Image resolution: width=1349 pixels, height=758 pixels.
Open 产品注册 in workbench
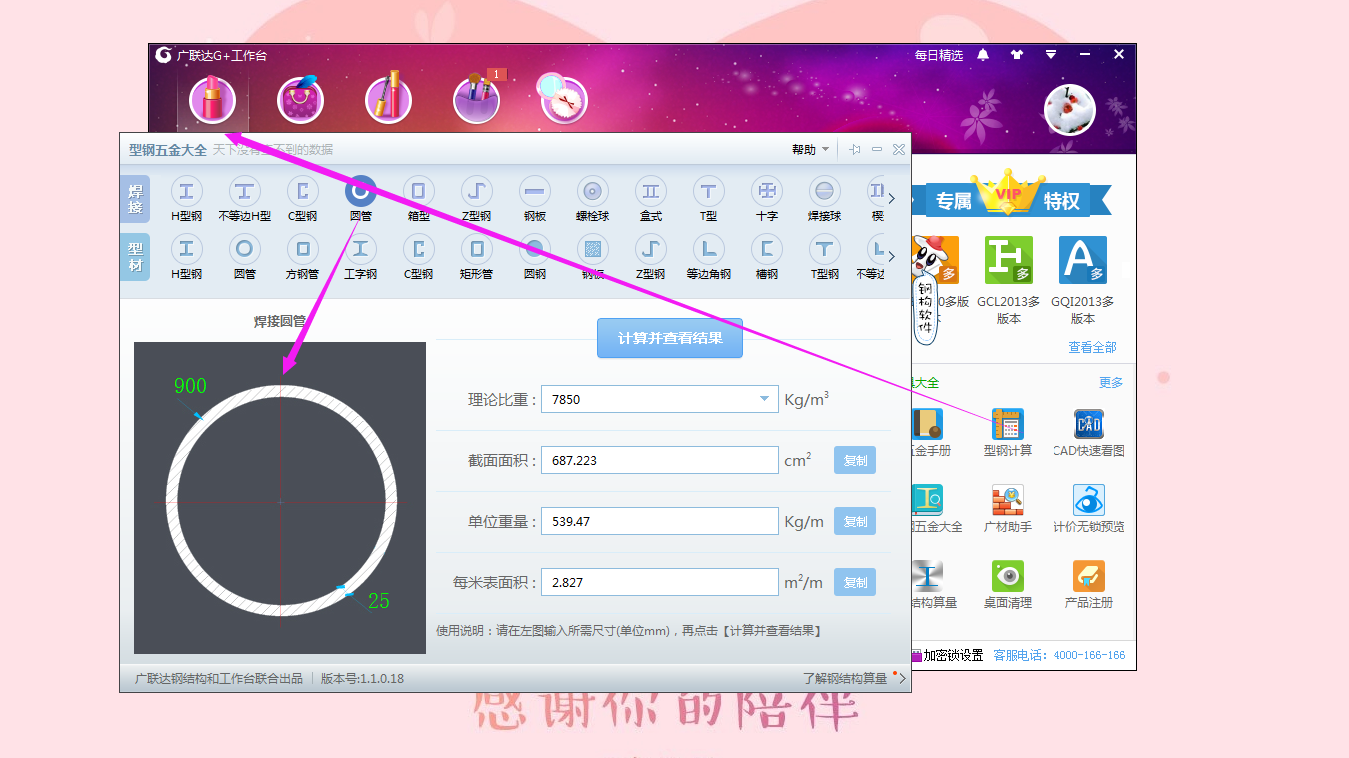1089,584
